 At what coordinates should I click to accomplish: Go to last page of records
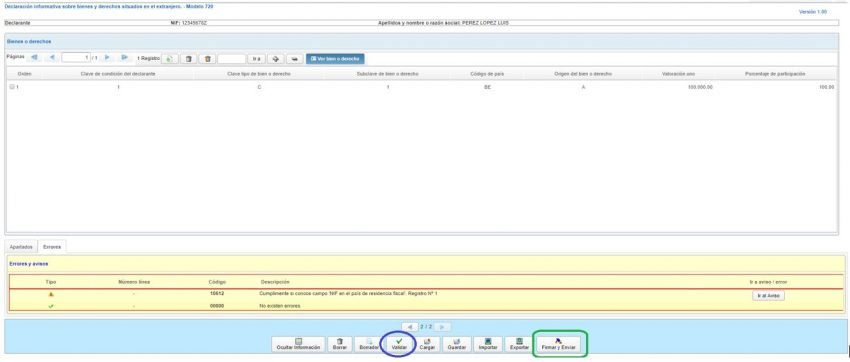click(x=125, y=57)
